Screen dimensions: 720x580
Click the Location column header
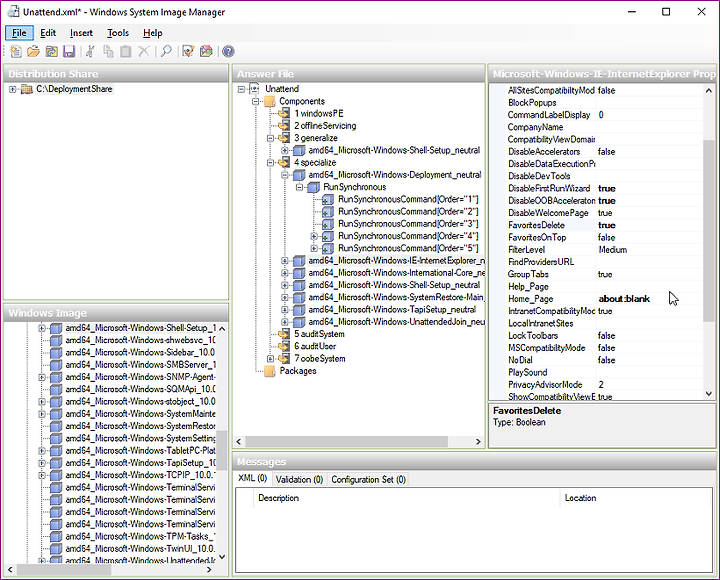[635, 498]
